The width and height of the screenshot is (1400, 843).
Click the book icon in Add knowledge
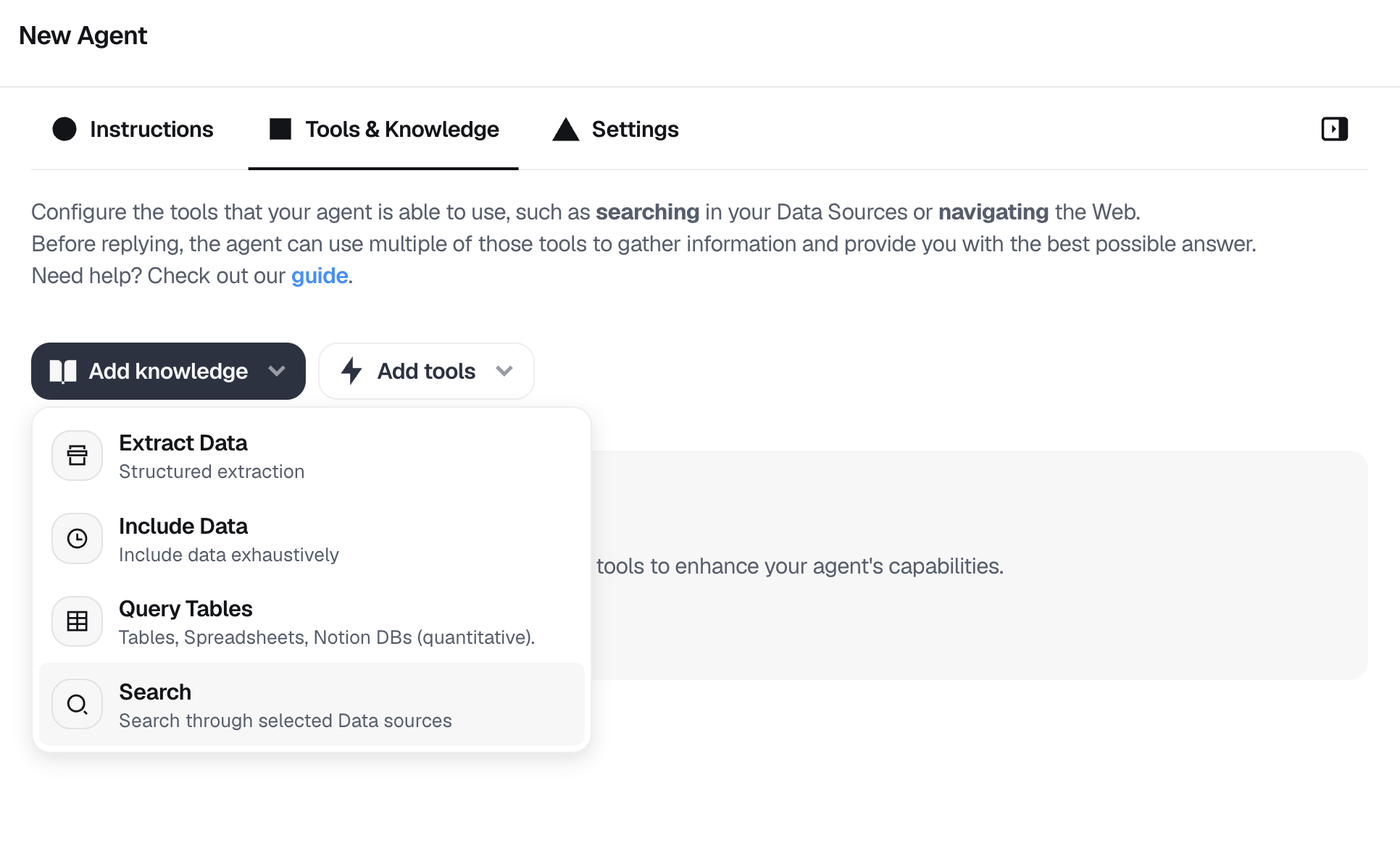(x=63, y=371)
